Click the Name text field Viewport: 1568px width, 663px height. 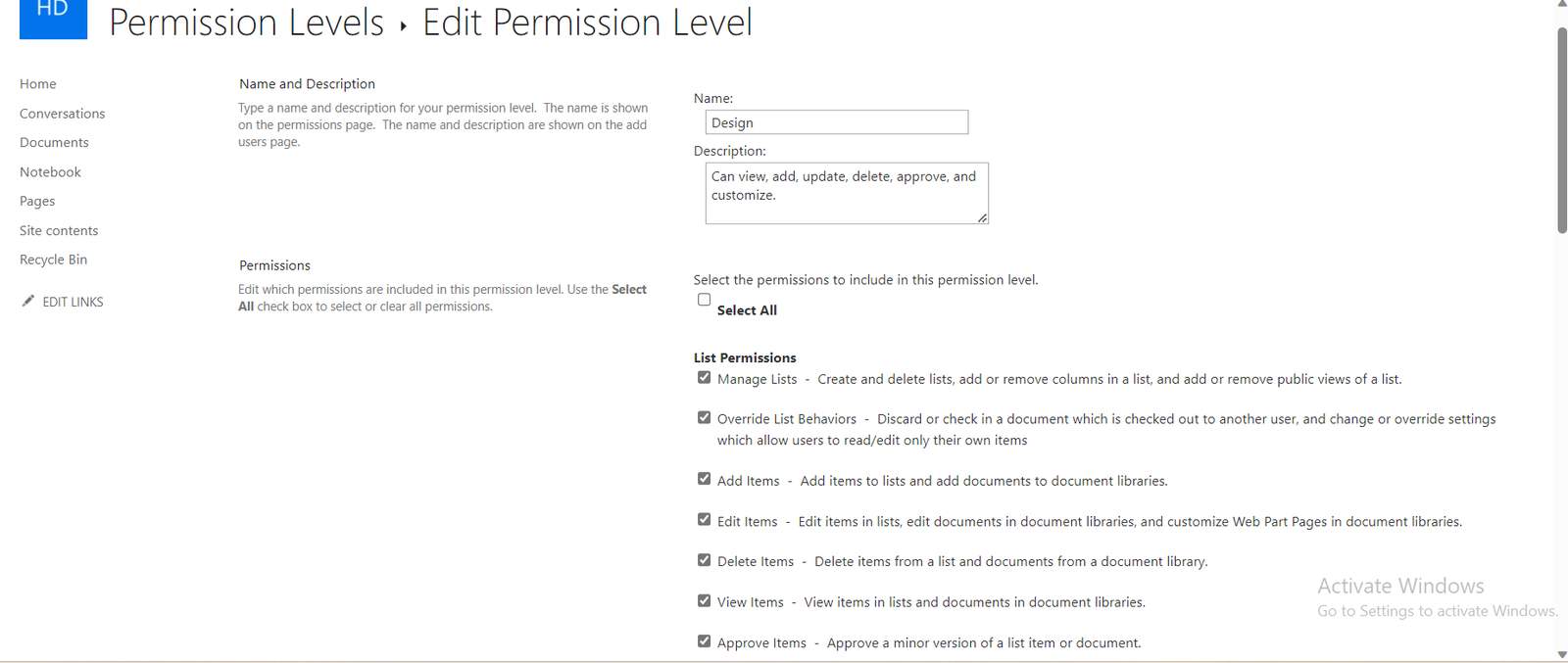point(836,122)
